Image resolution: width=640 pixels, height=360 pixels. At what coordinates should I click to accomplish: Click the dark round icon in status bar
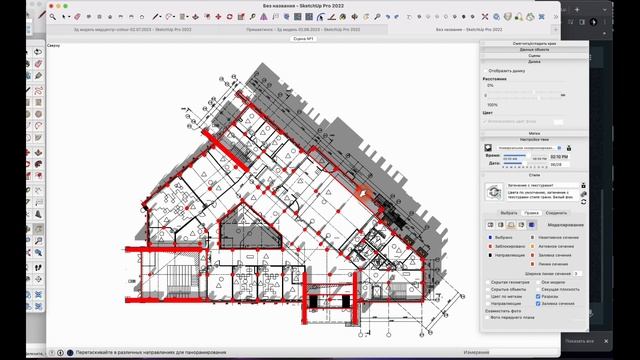click(70, 352)
